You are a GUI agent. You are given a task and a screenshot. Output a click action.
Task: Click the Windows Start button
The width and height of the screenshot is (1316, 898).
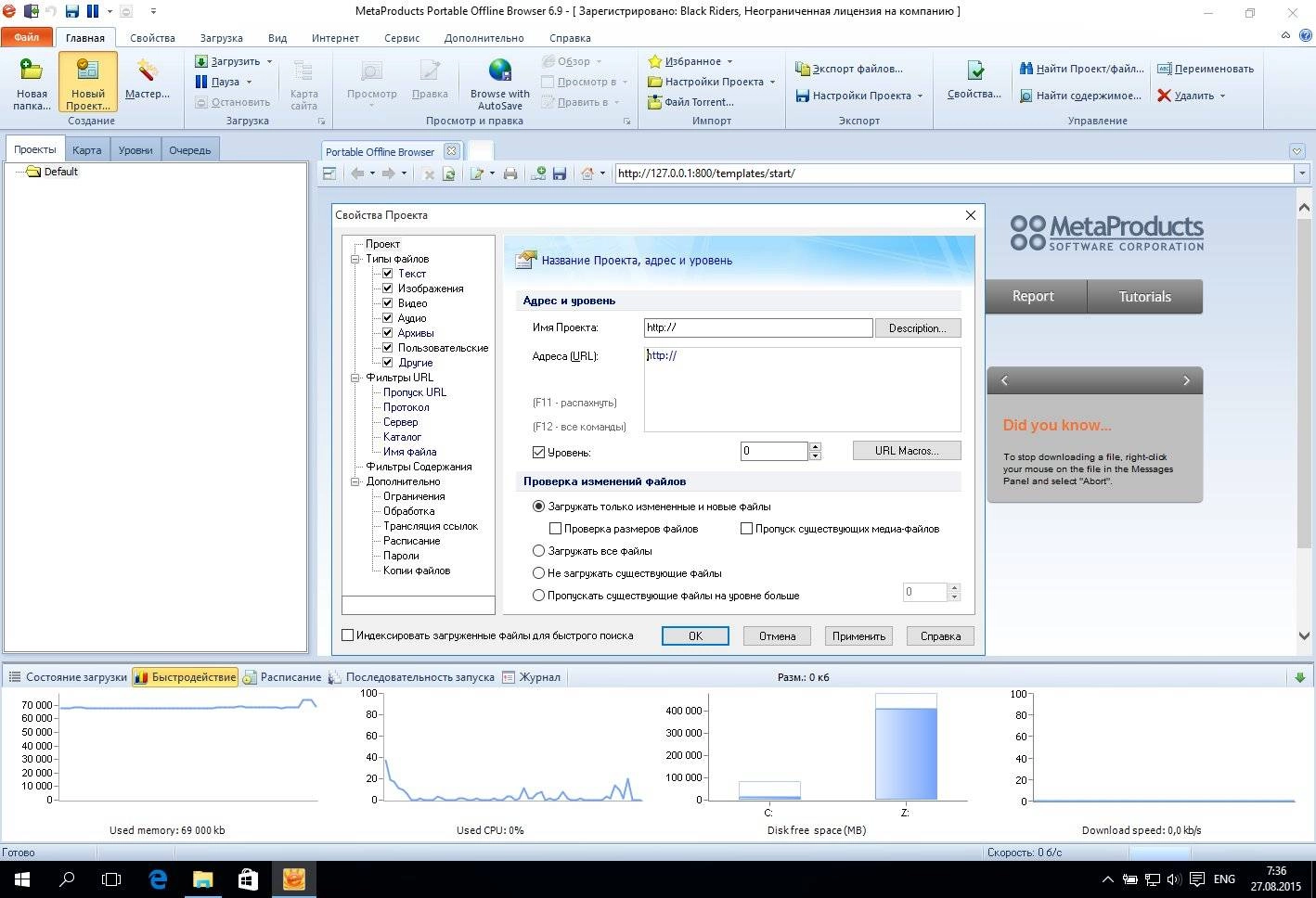pyautogui.click(x=21, y=879)
